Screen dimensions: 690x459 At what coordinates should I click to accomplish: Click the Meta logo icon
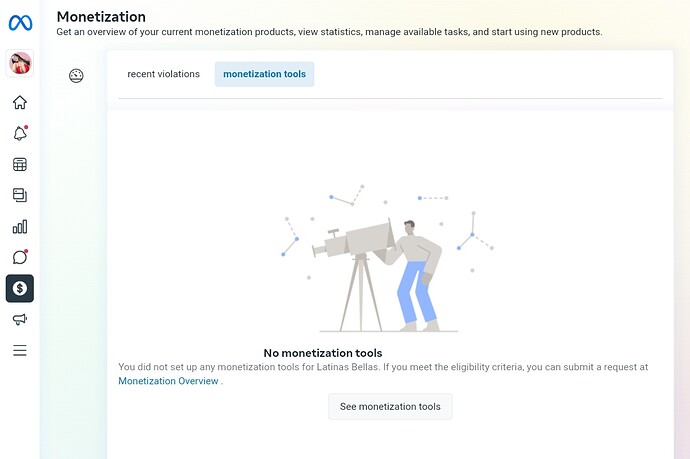(20, 23)
